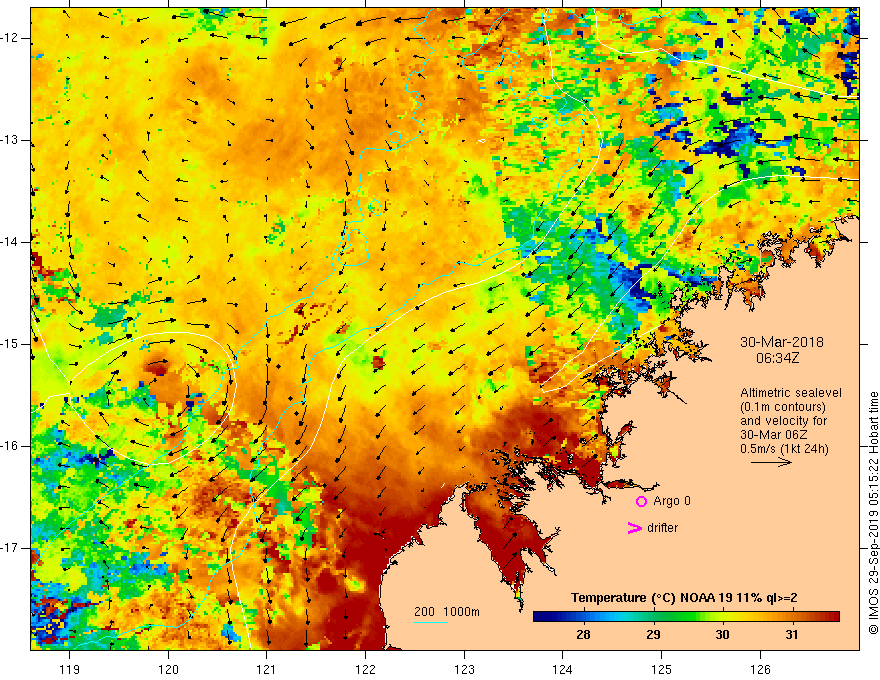Click the latitude label -14
880x680 pixels.
(x=10, y=242)
